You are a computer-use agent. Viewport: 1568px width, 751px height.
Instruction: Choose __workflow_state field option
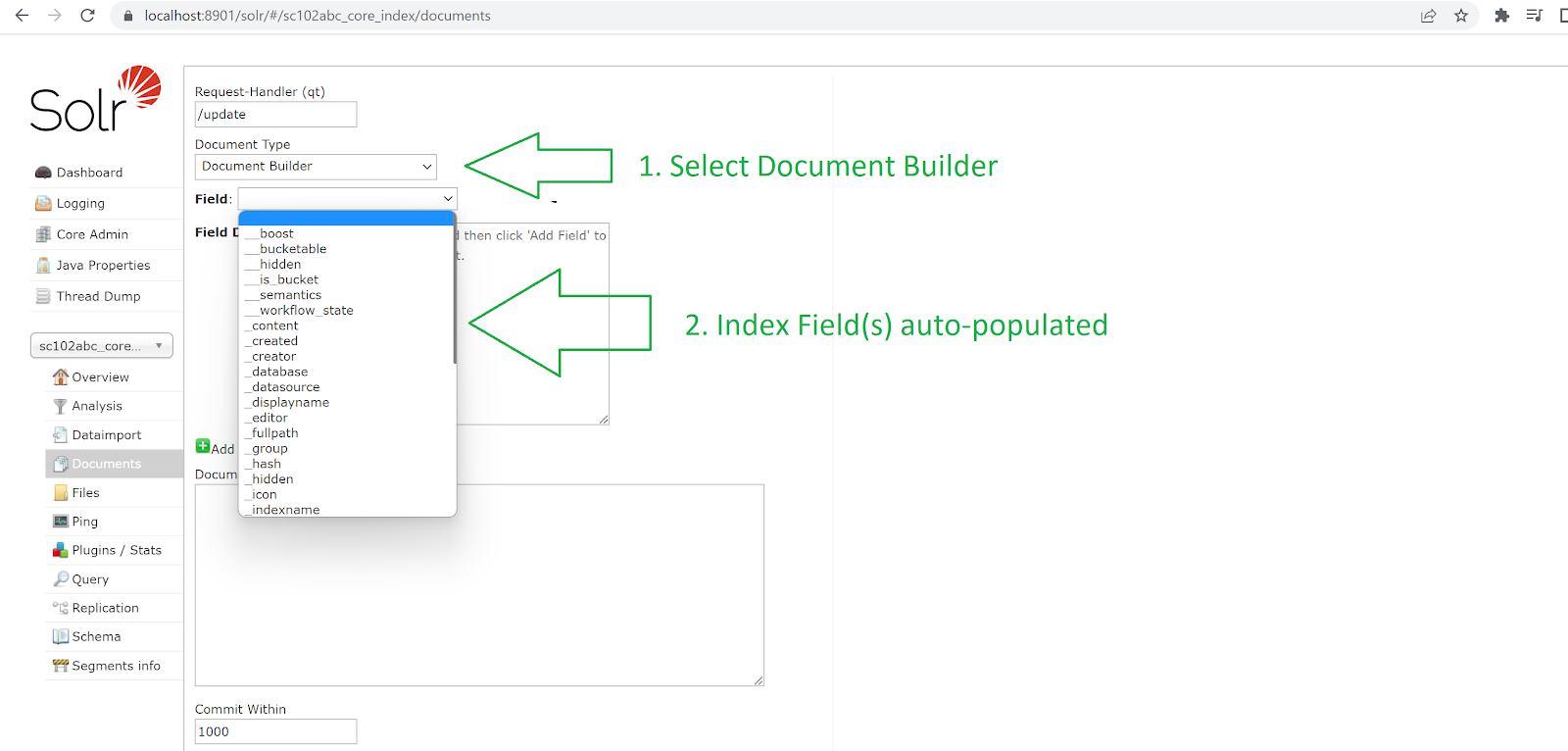click(x=347, y=311)
